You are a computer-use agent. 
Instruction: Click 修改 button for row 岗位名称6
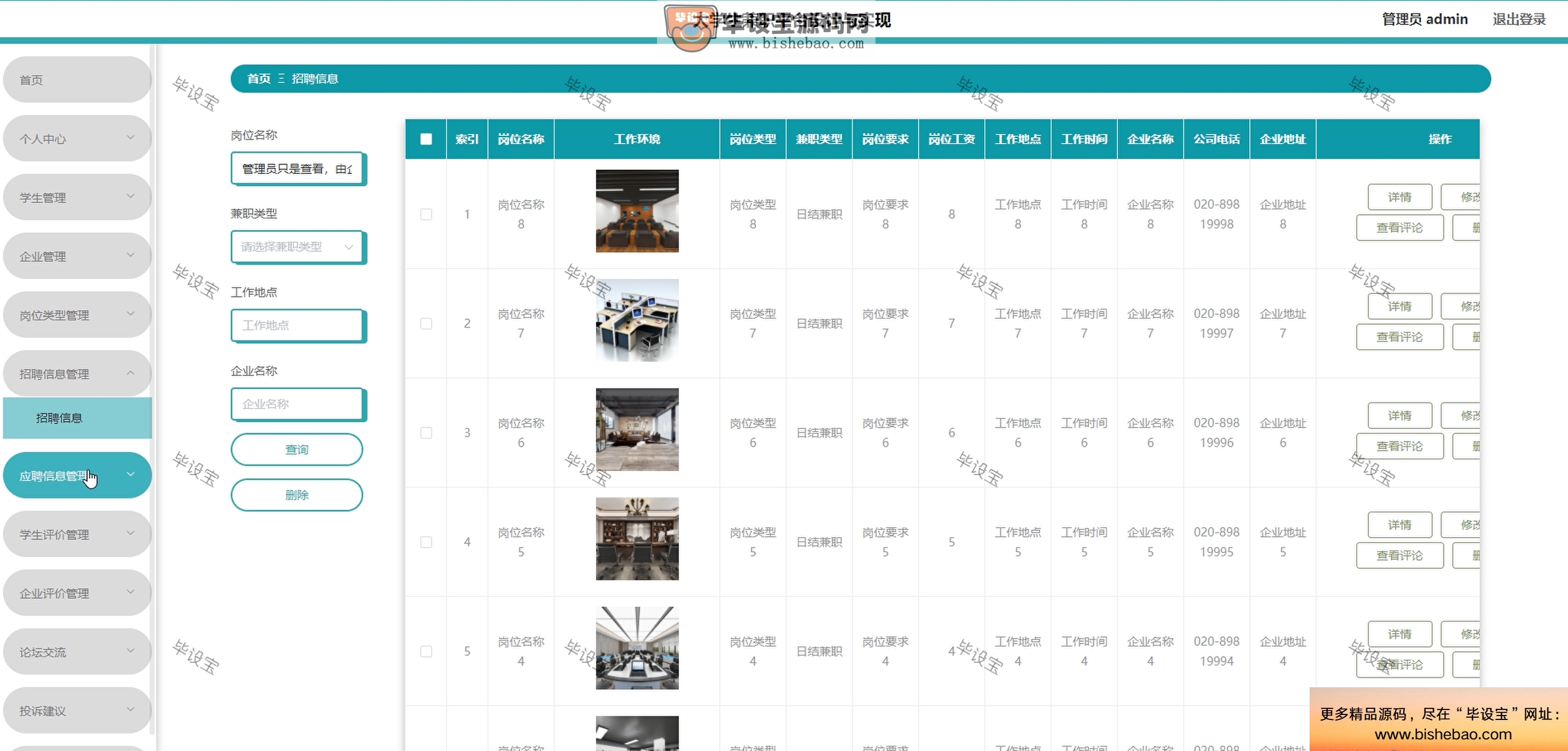point(1461,415)
